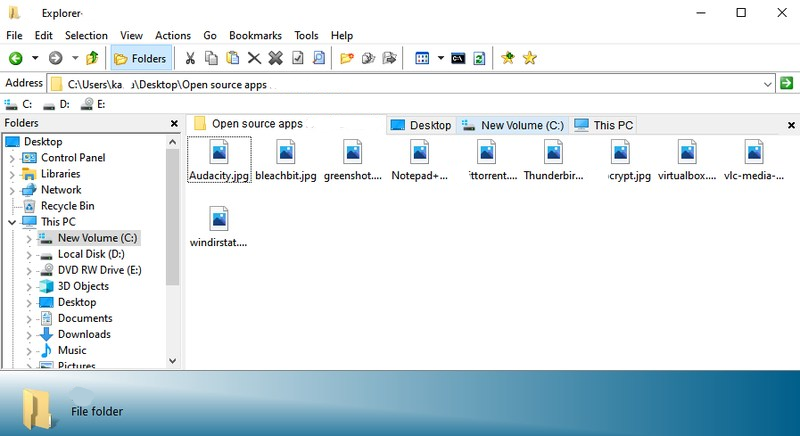
Task: Click the New Folder toolbar icon
Action: pyautogui.click(x=347, y=58)
